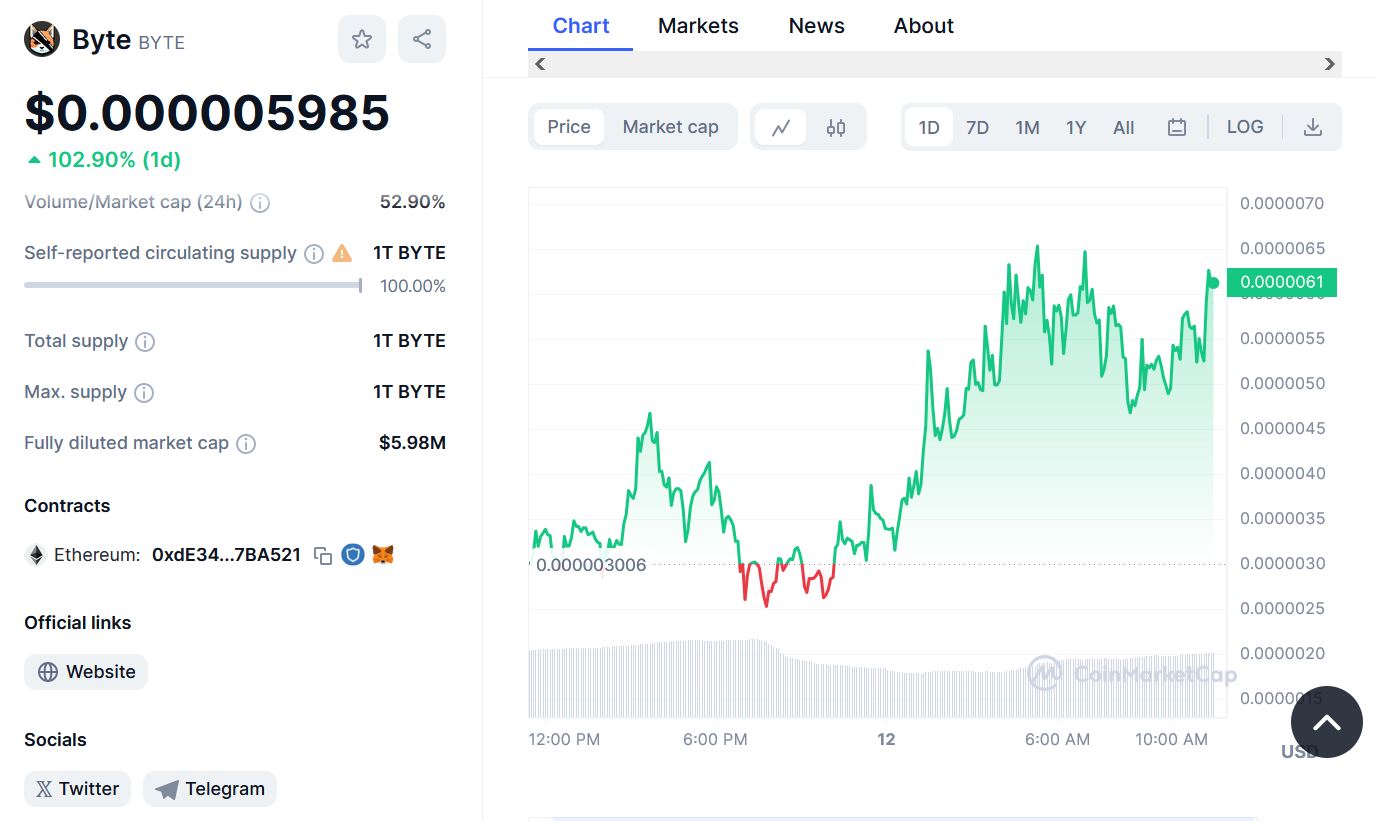This screenshot has height=821, width=1375.
Task: Click the circulating supply progress bar
Action: pyautogui.click(x=193, y=286)
